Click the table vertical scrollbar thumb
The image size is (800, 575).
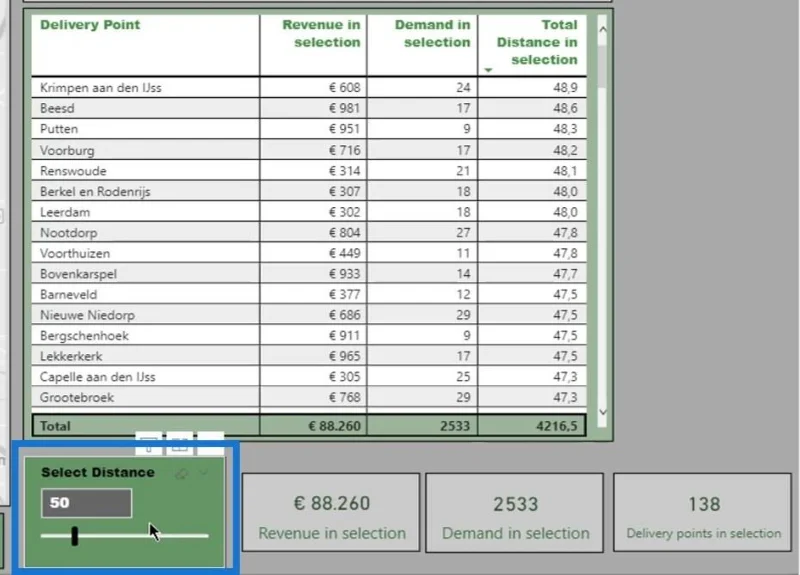[603, 66]
